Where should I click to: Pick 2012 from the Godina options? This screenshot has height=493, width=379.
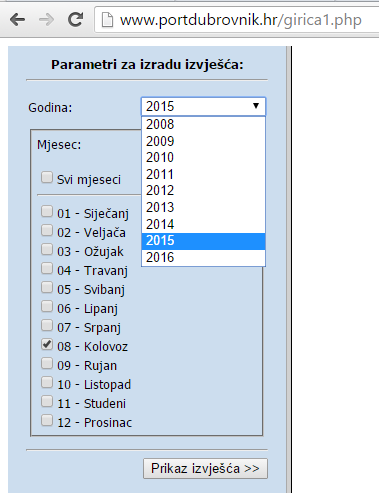click(203, 191)
